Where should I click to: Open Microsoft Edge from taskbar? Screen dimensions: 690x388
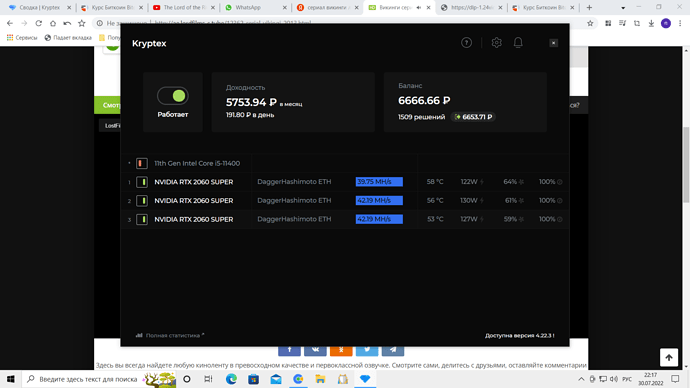231,379
